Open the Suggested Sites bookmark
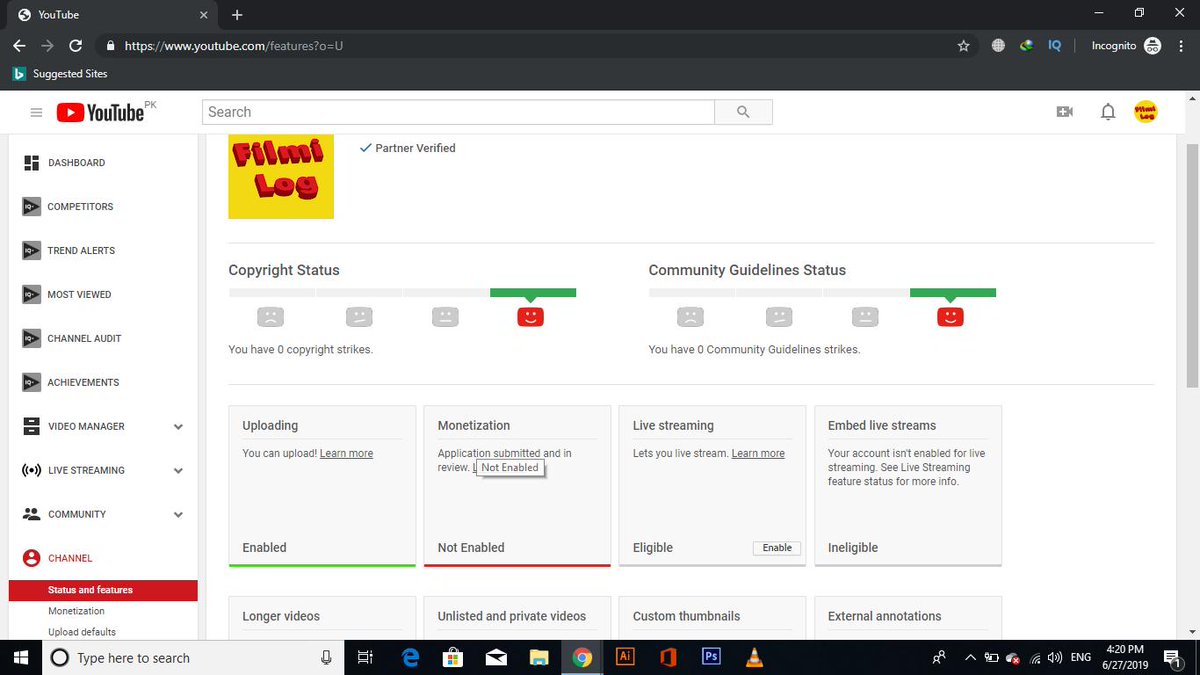This screenshot has width=1200, height=675. [60, 74]
